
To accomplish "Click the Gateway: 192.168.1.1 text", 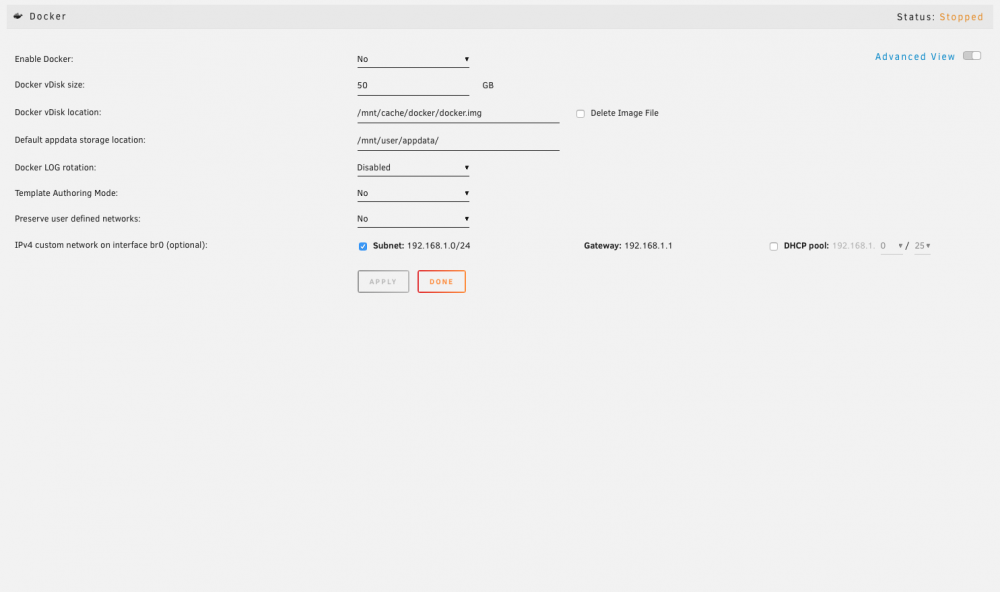I will 628,246.
